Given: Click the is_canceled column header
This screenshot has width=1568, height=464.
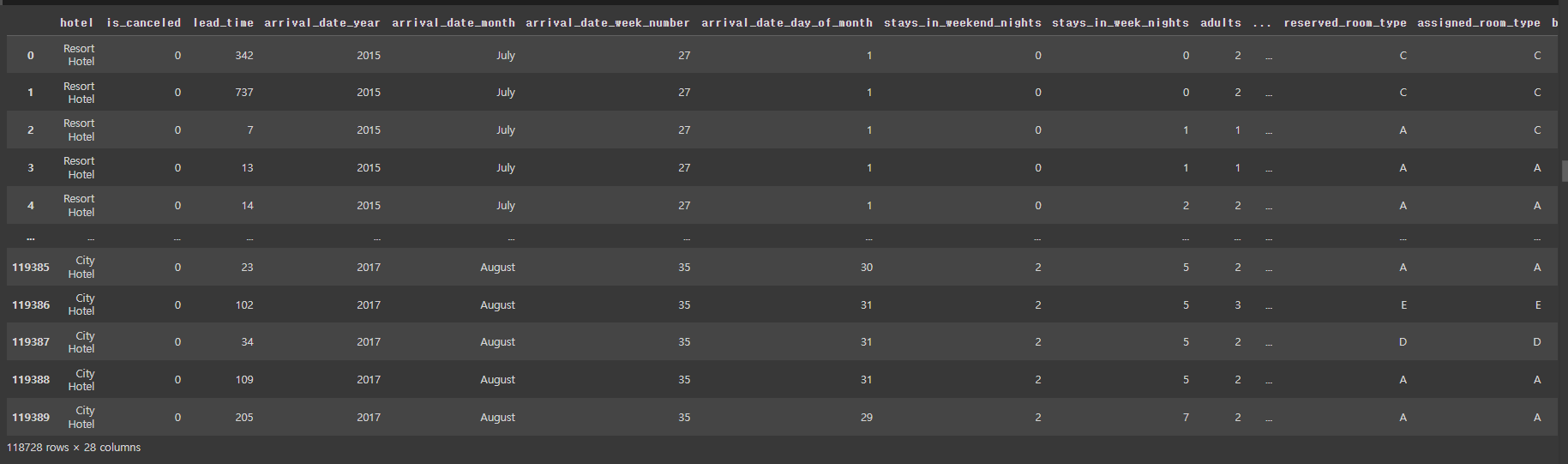Looking at the screenshot, I should pos(143,23).
